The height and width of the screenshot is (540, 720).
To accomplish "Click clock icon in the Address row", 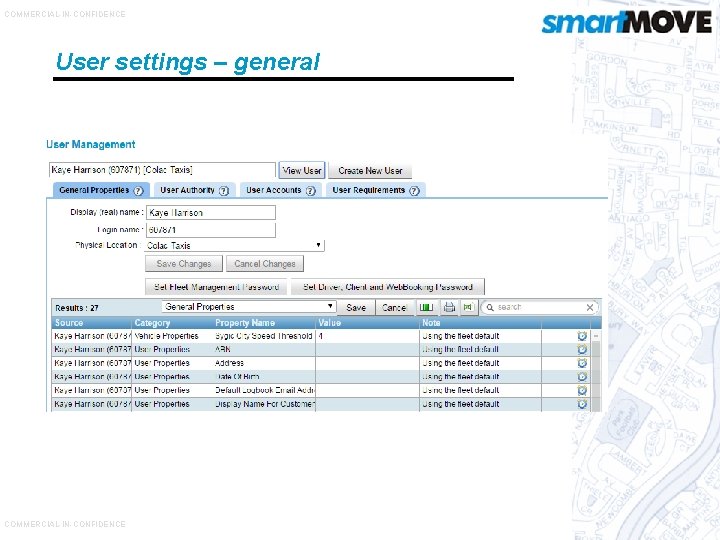I will click(x=582, y=363).
